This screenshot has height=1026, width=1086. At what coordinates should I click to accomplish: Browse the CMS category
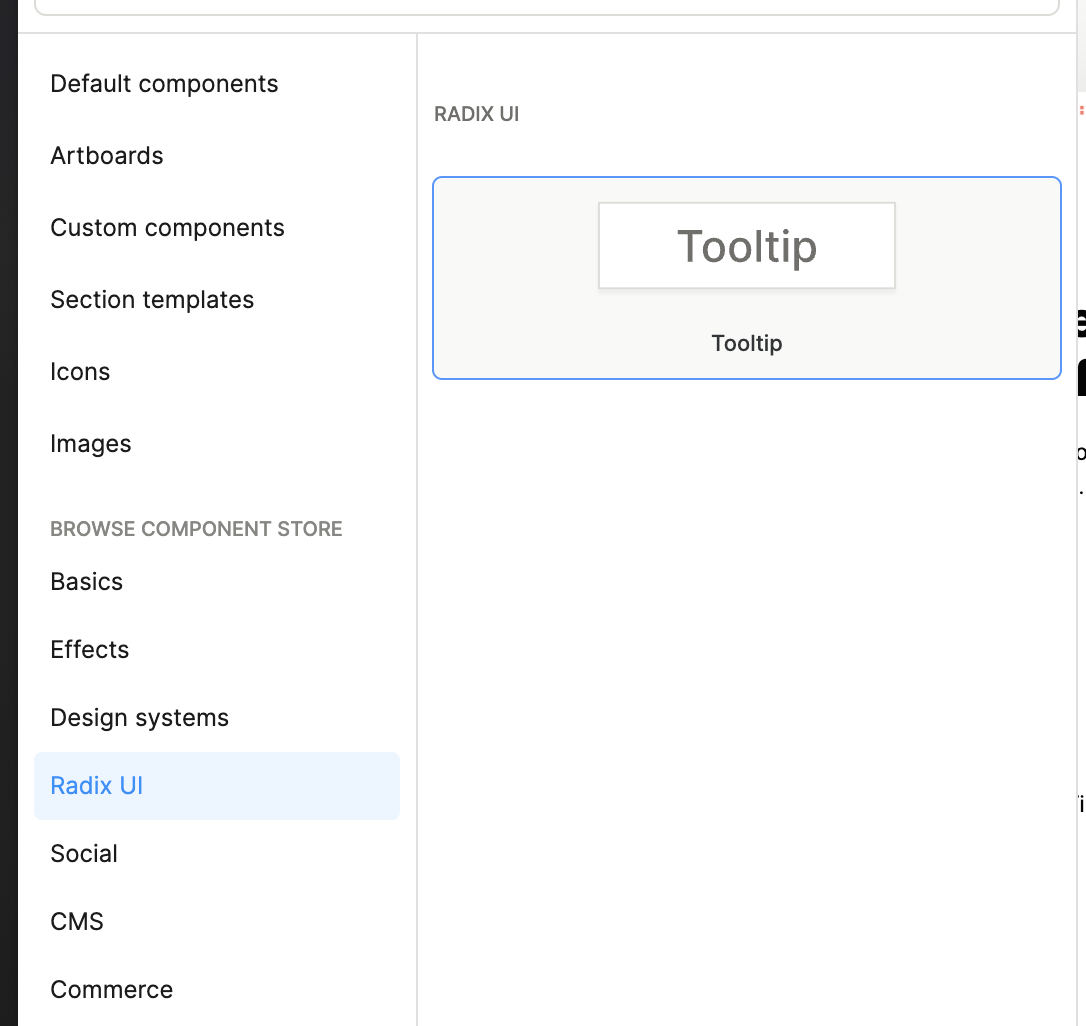click(77, 921)
